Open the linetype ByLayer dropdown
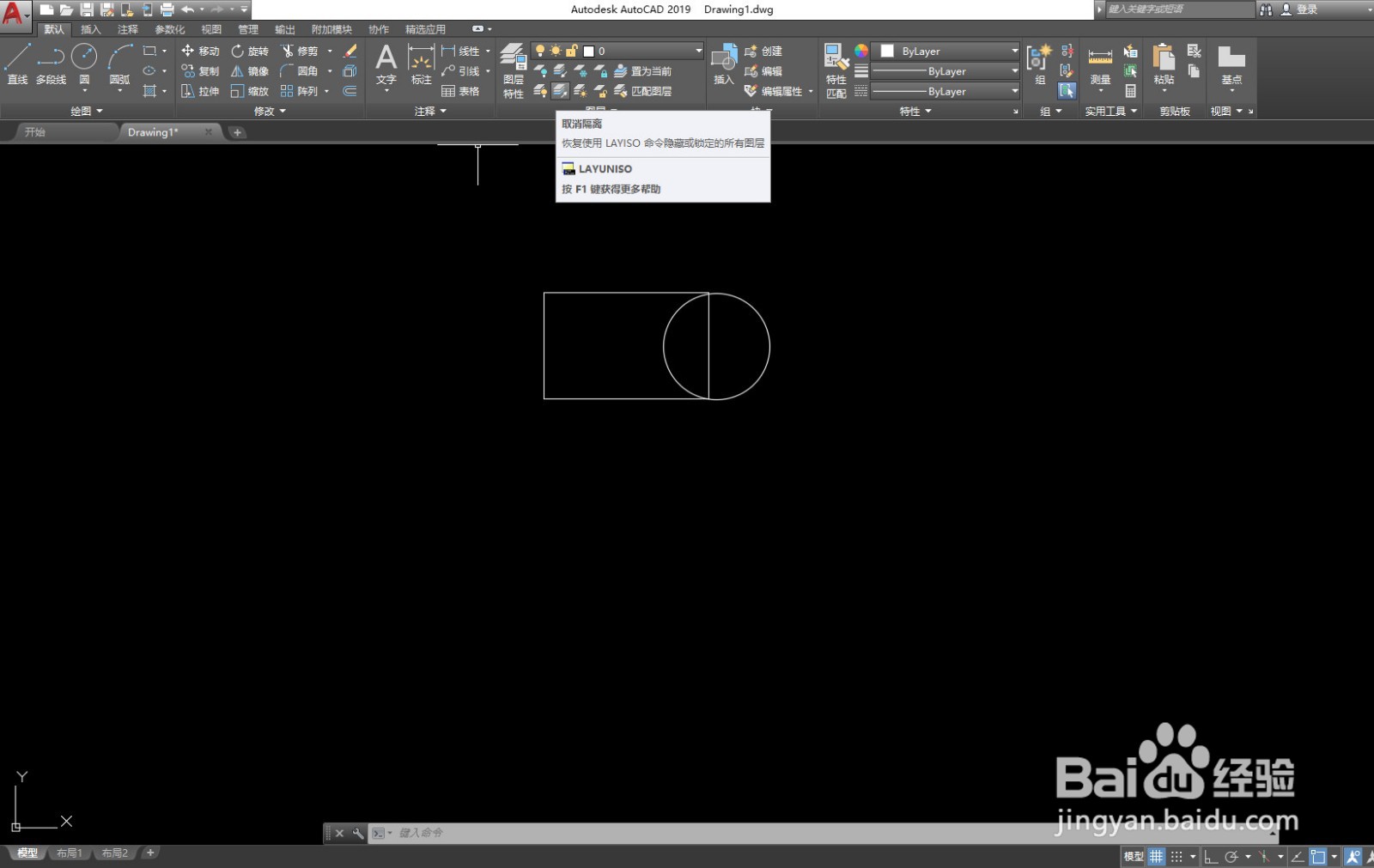Screen dimensions: 1374x868 (x=945, y=91)
